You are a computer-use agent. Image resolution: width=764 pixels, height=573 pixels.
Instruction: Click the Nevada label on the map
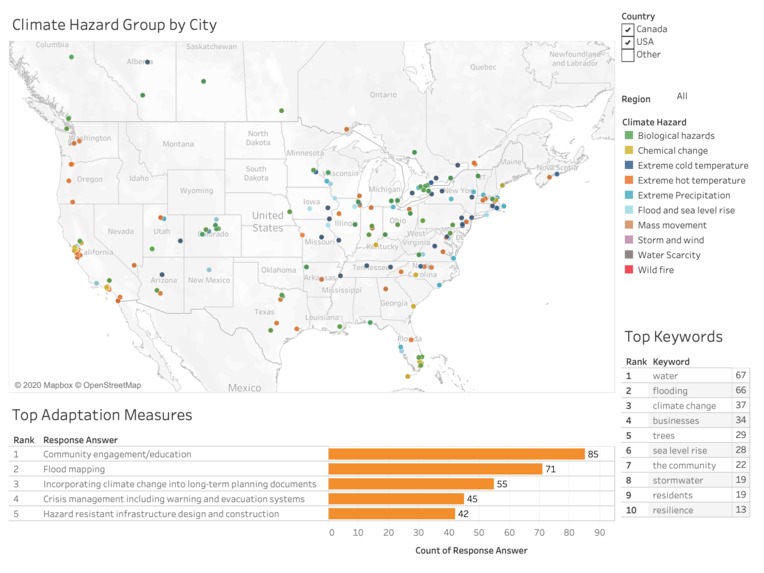[120, 231]
